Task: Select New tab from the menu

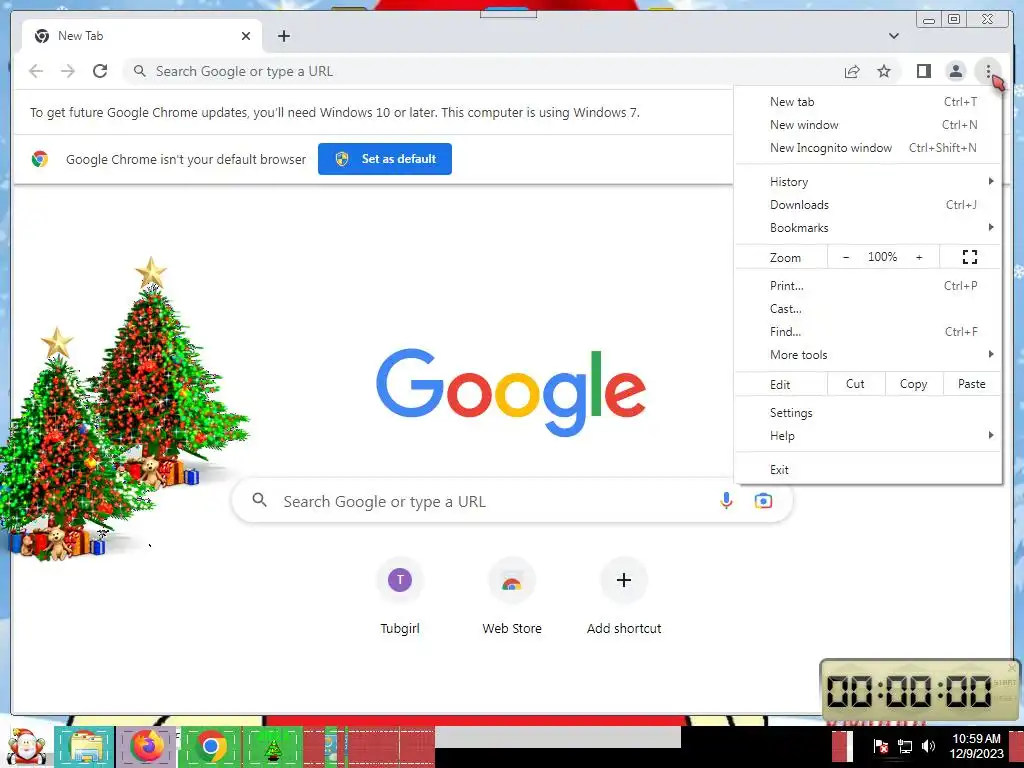Action: (x=868, y=102)
